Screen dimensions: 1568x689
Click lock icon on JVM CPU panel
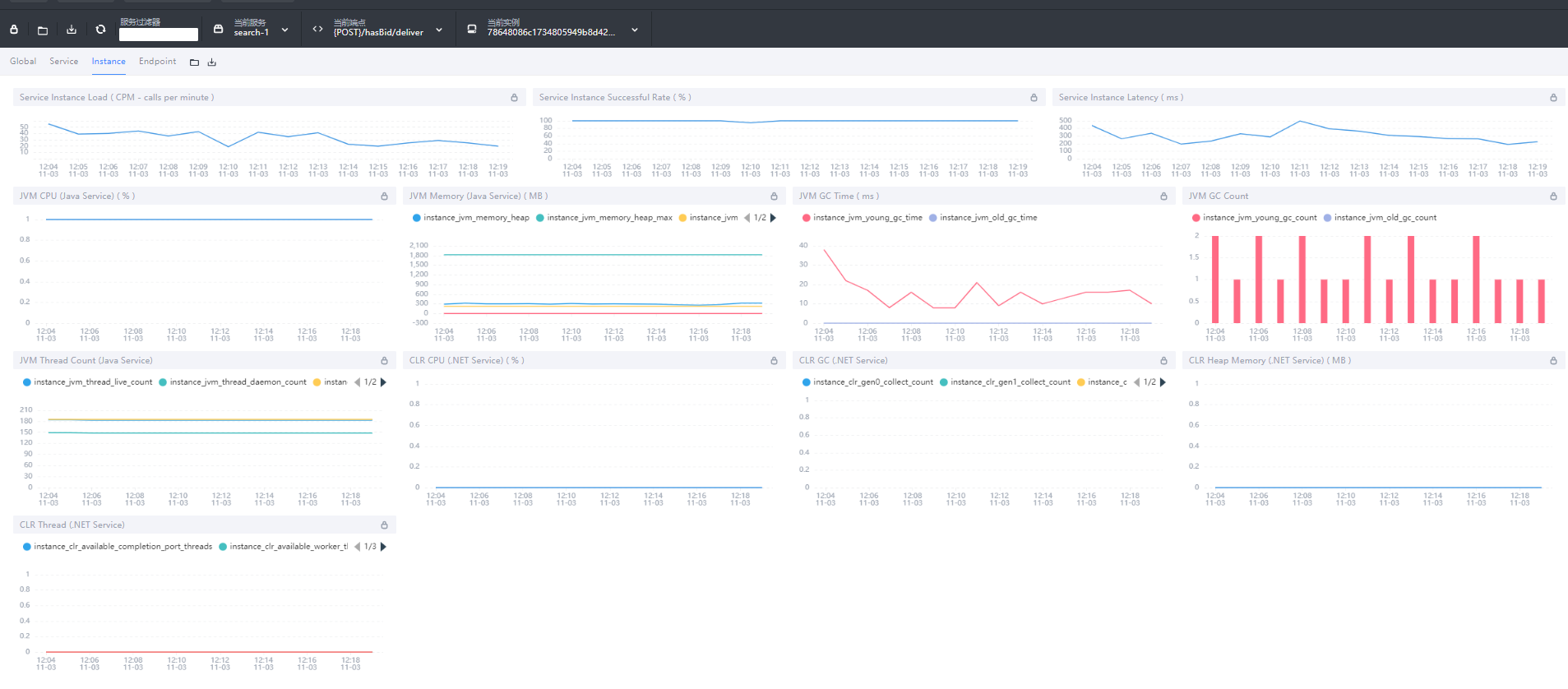[x=384, y=197]
